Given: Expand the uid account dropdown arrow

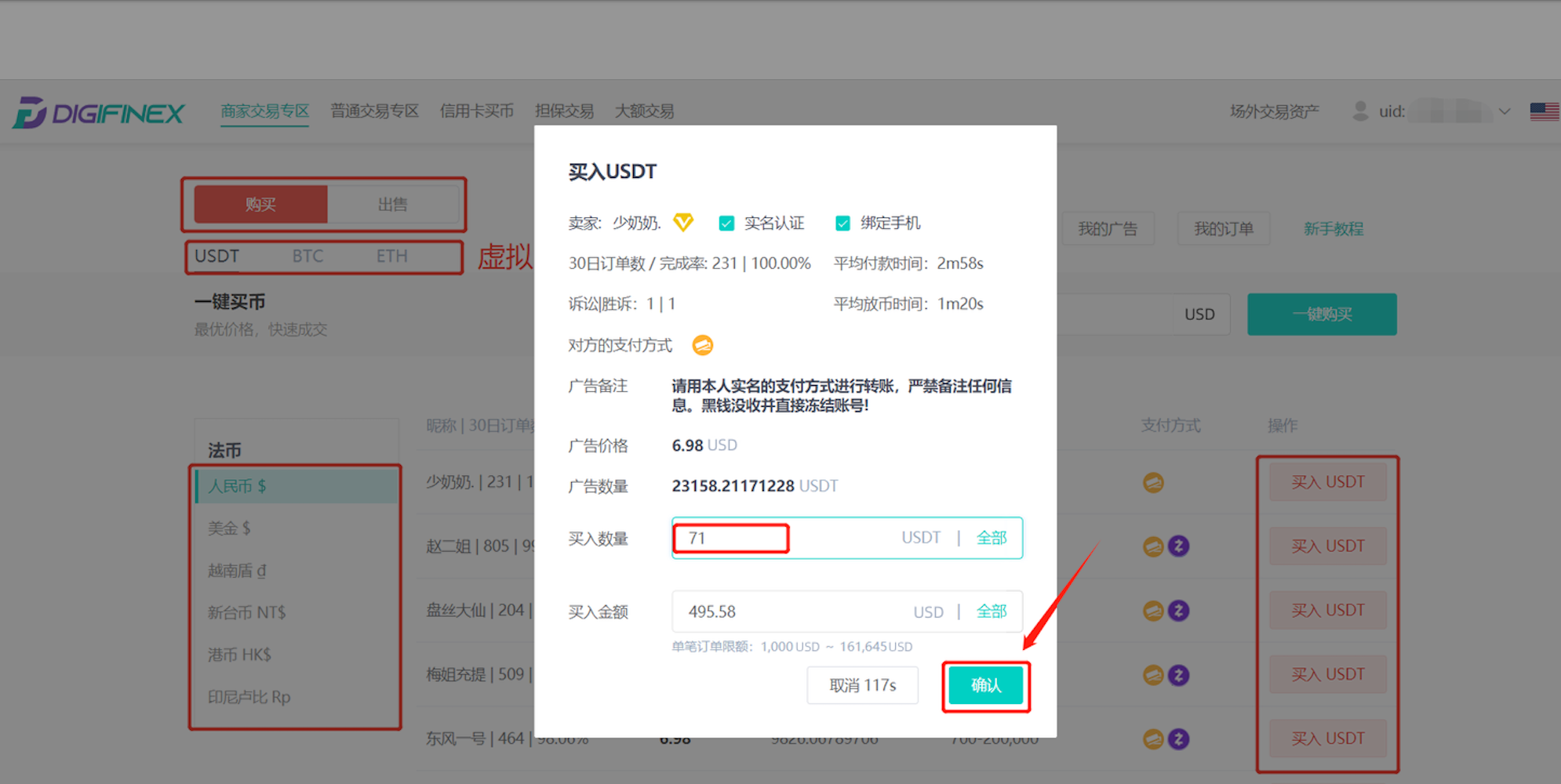Looking at the screenshot, I should click(1504, 111).
